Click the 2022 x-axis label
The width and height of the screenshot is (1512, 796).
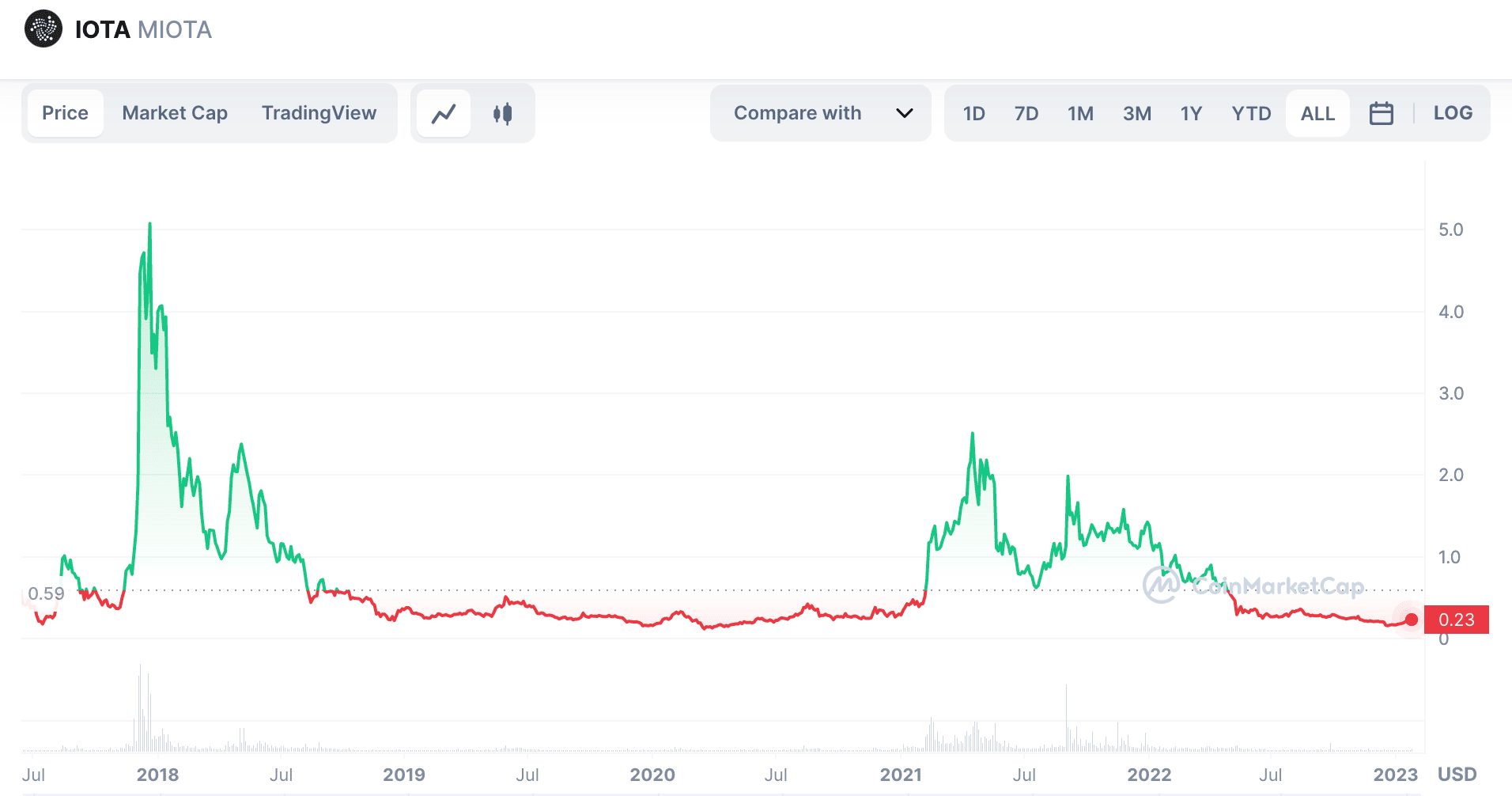coord(1149,775)
